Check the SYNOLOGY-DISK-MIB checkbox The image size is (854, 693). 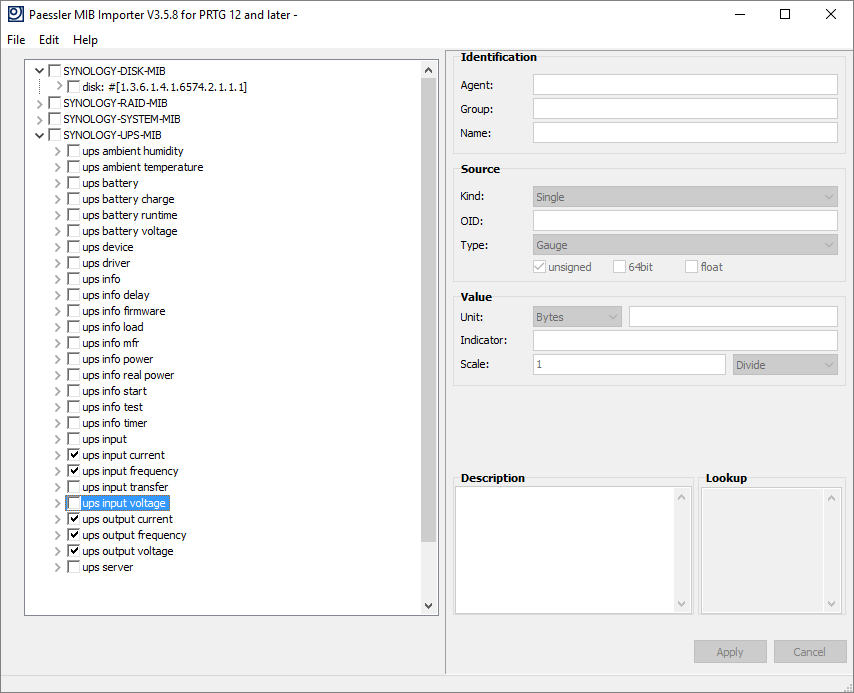coord(54,71)
